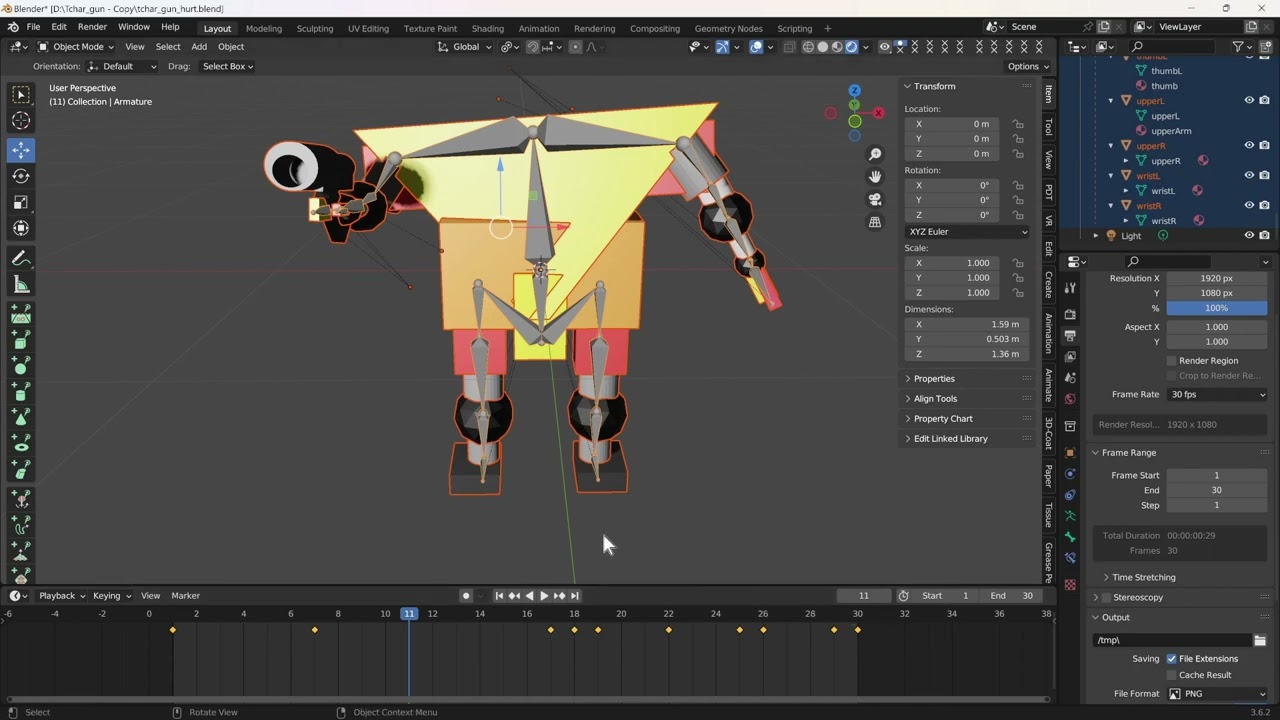Select the Annotate tool
This screenshot has width=1280, height=720.
[x=21, y=259]
